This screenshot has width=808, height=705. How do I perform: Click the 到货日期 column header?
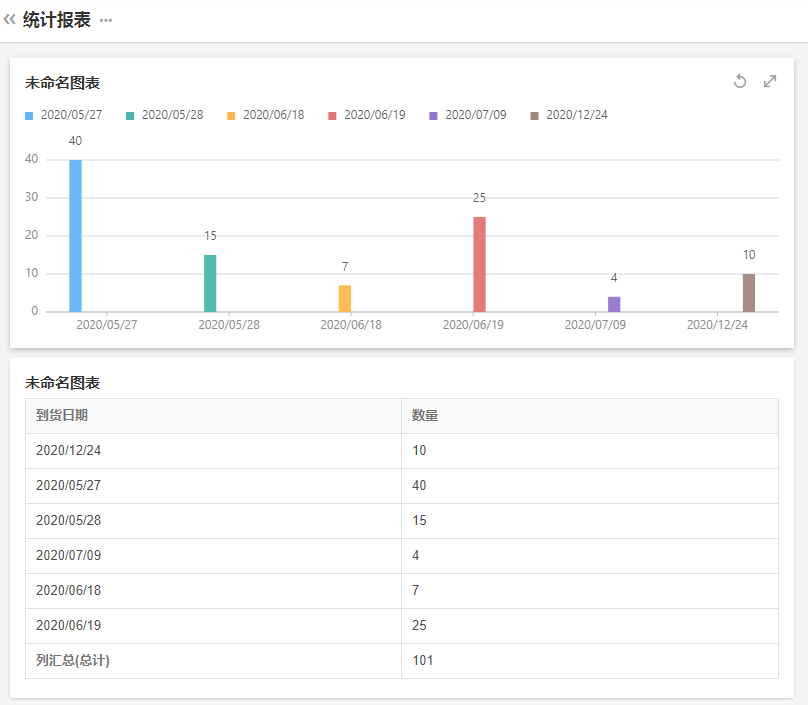62,416
